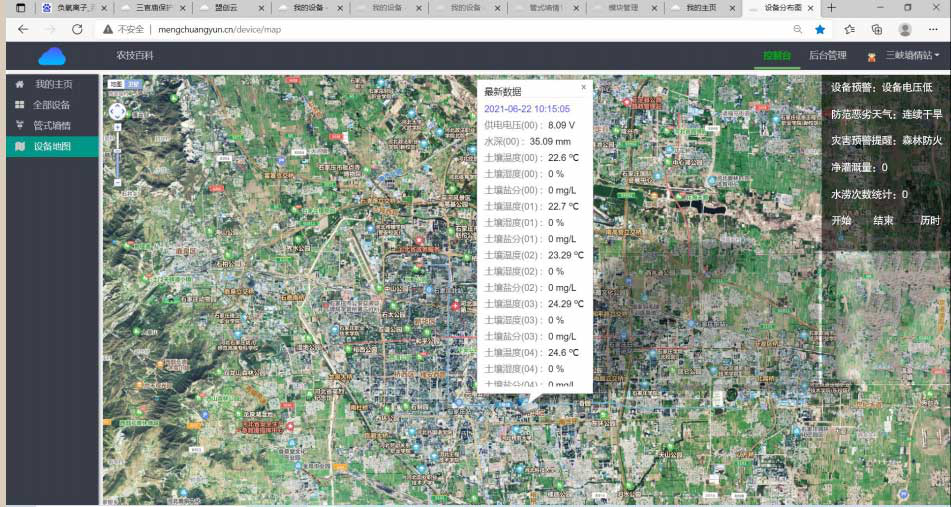
Task: Click the blue cloud logo
Action: [52, 56]
